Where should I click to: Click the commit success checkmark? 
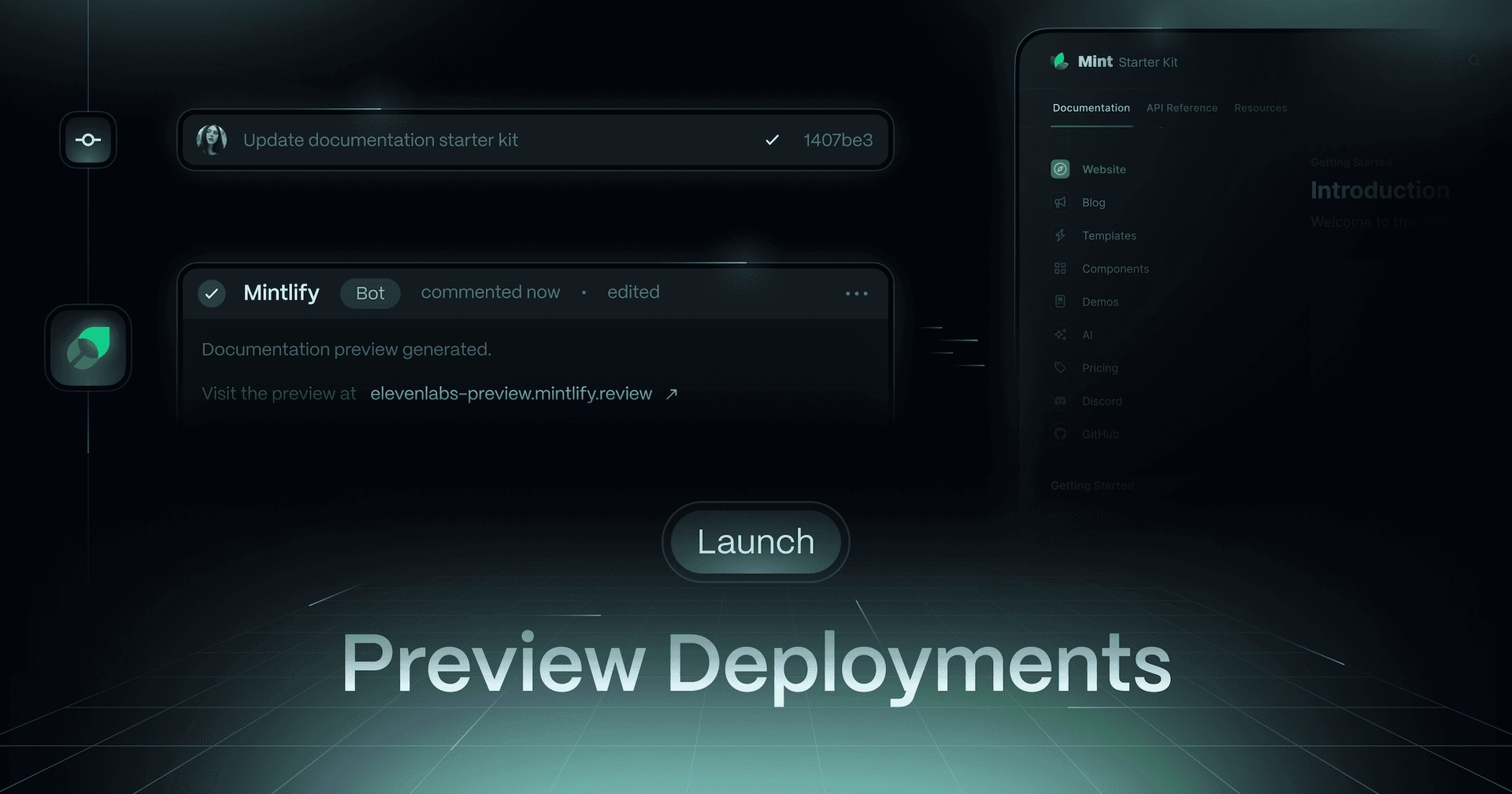tap(772, 140)
